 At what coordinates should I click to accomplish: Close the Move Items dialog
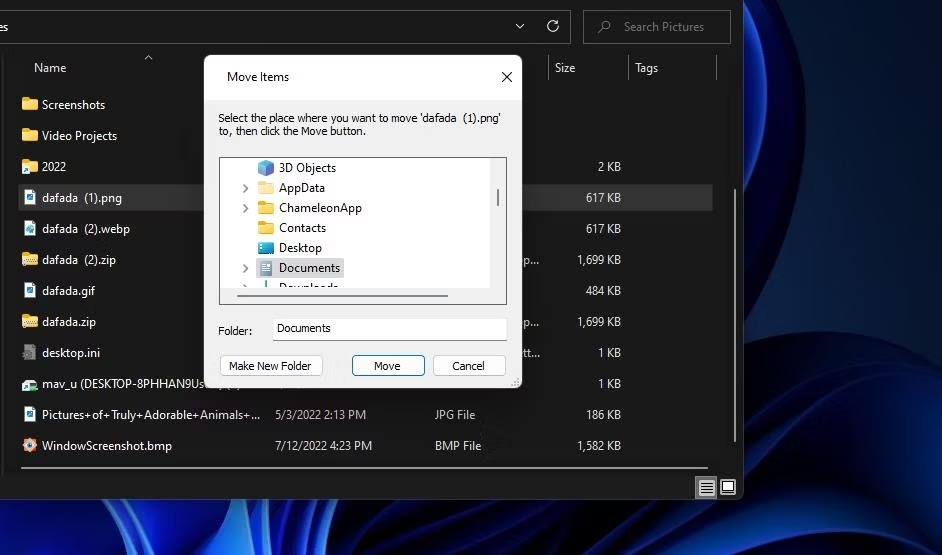point(506,77)
